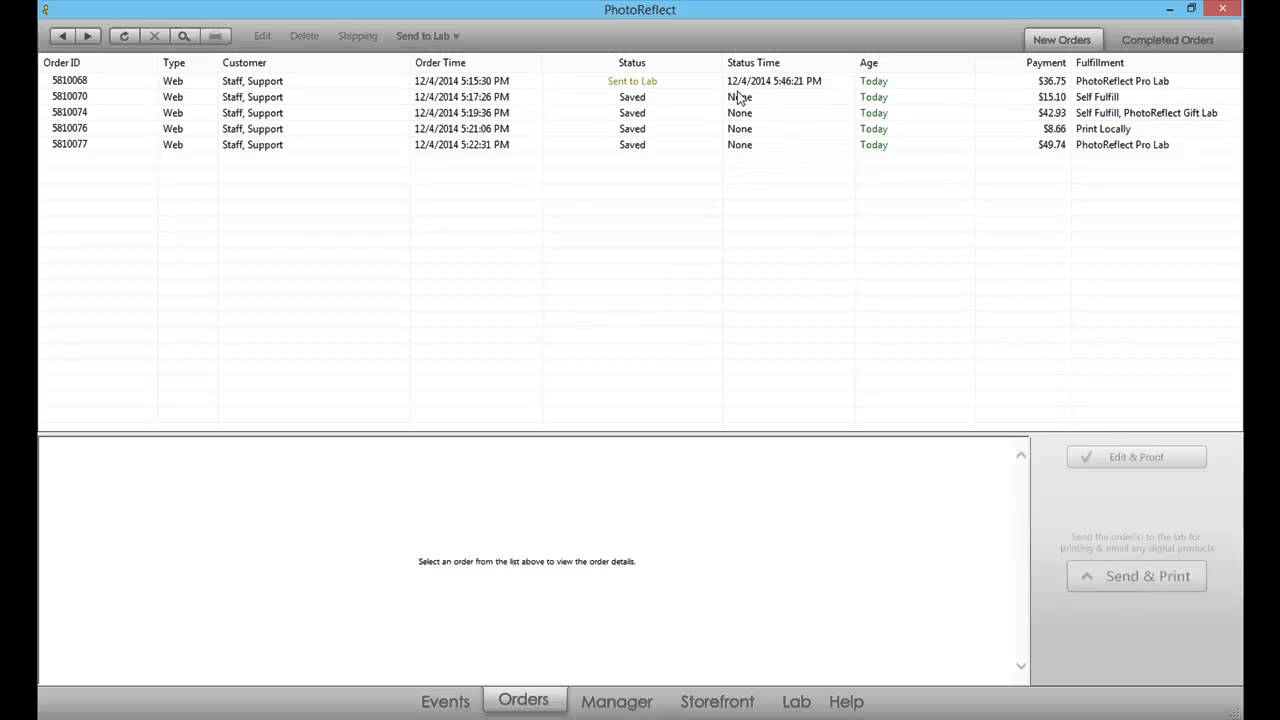
Task: Expand the Send to Lab dropdown
Action: (428, 36)
